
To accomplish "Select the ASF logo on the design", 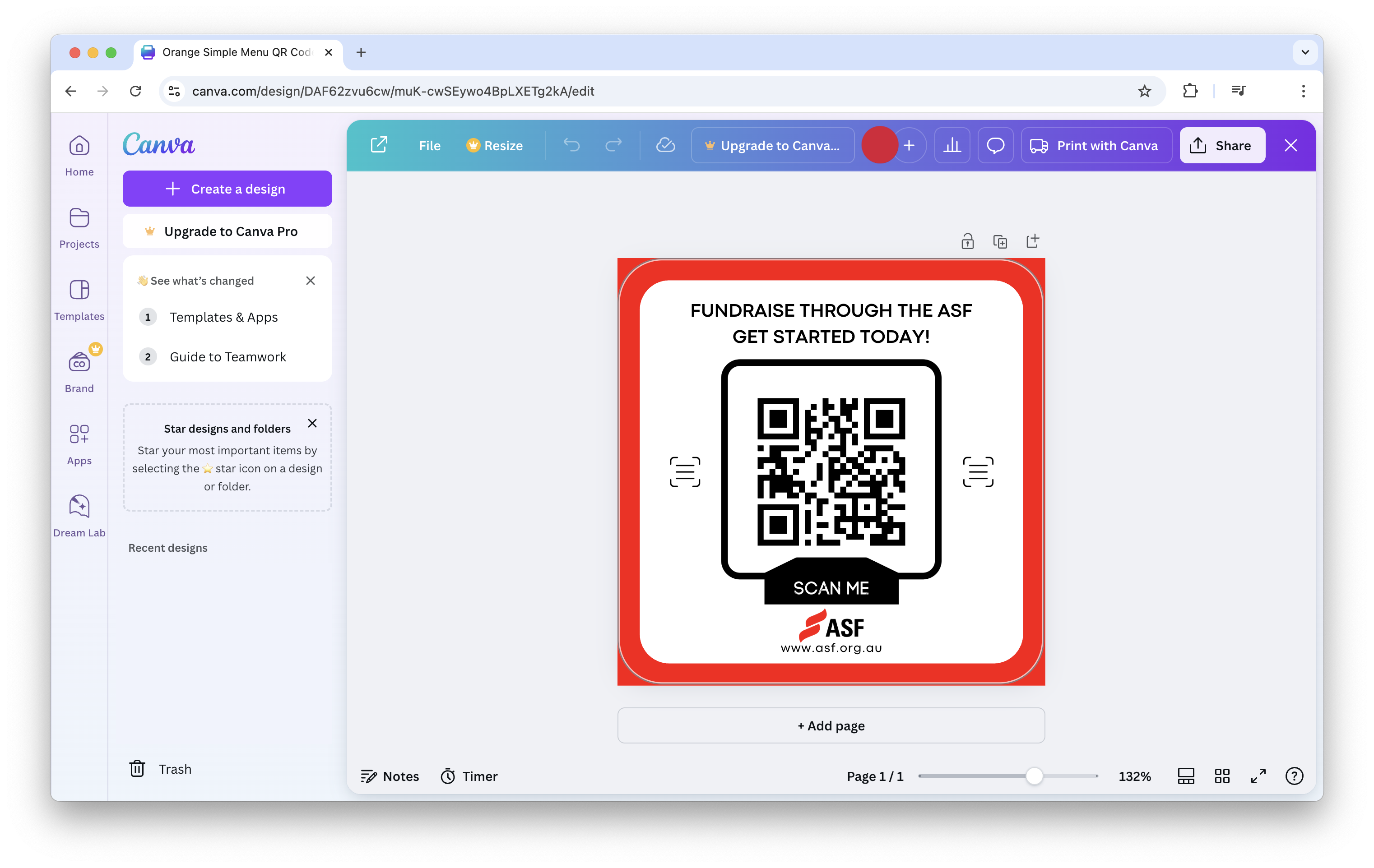I will pos(831,625).
